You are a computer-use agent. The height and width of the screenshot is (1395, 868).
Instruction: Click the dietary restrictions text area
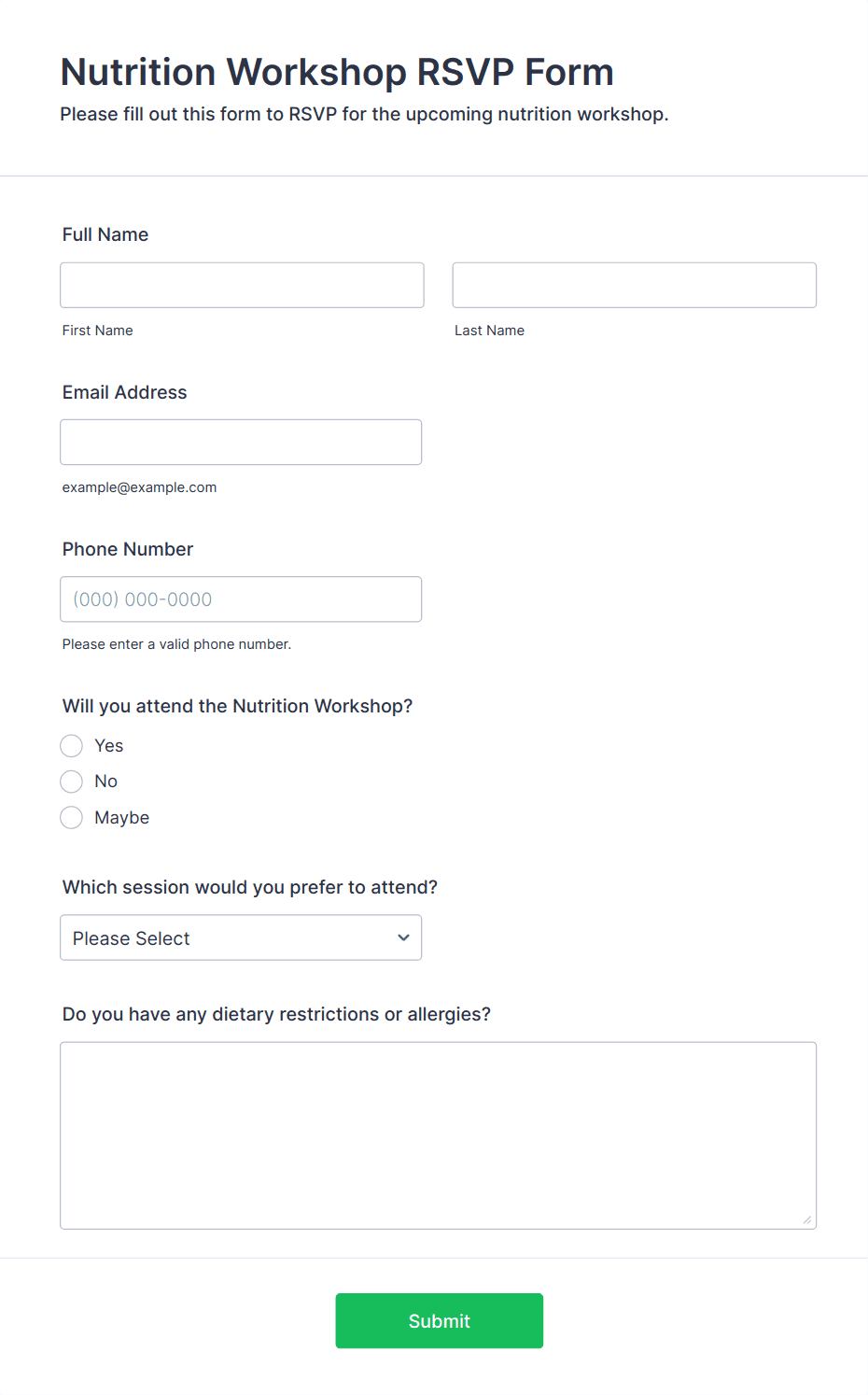tap(438, 1135)
